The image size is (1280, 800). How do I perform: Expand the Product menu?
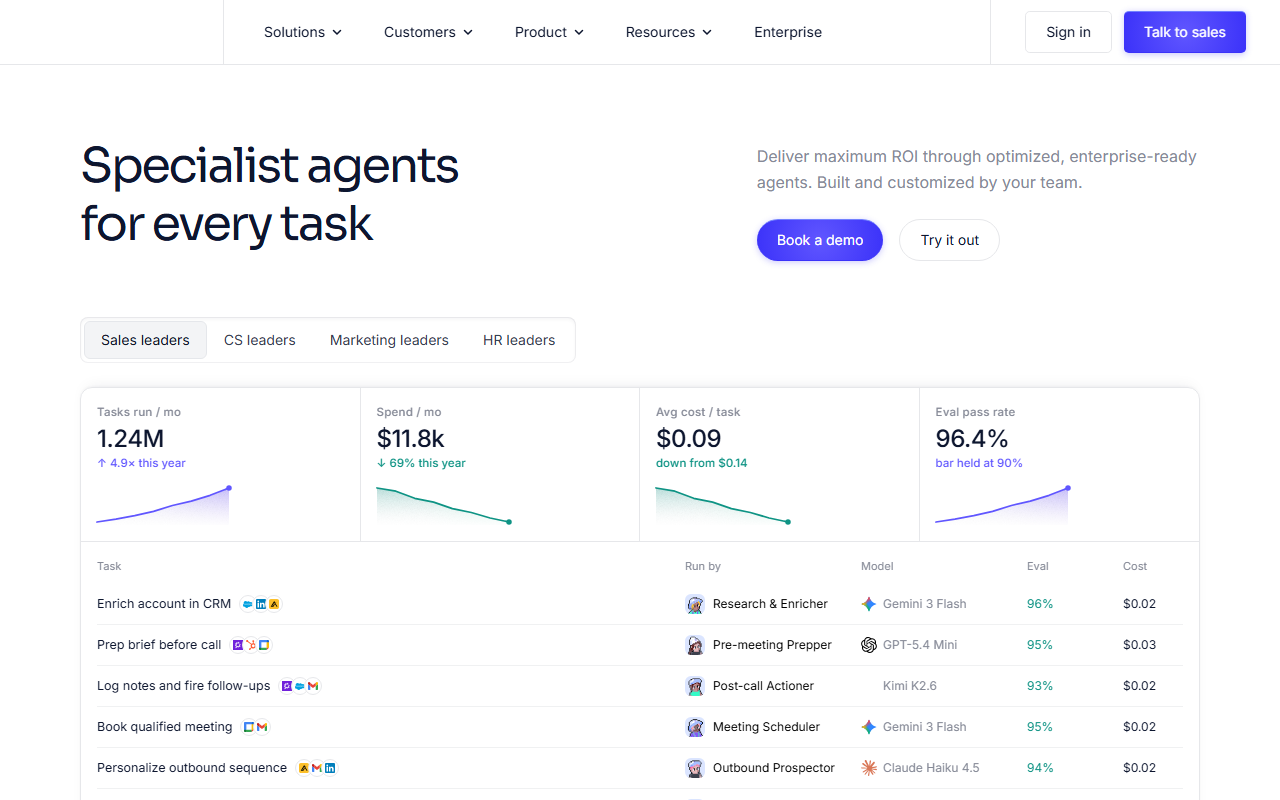[x=549, y=32]
